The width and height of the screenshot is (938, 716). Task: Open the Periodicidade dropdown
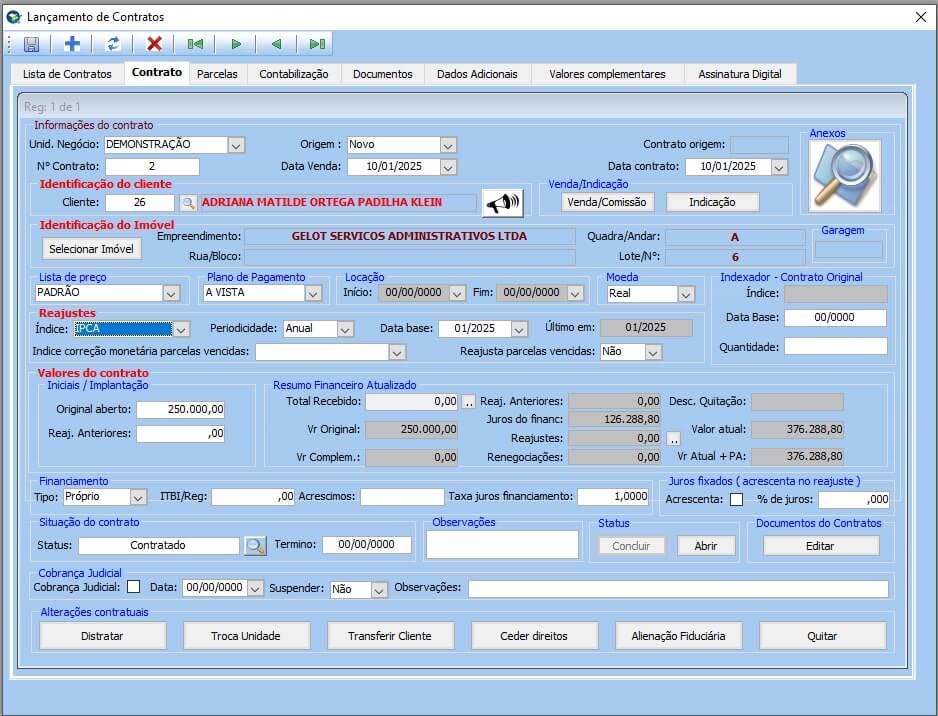click(345, 329)
